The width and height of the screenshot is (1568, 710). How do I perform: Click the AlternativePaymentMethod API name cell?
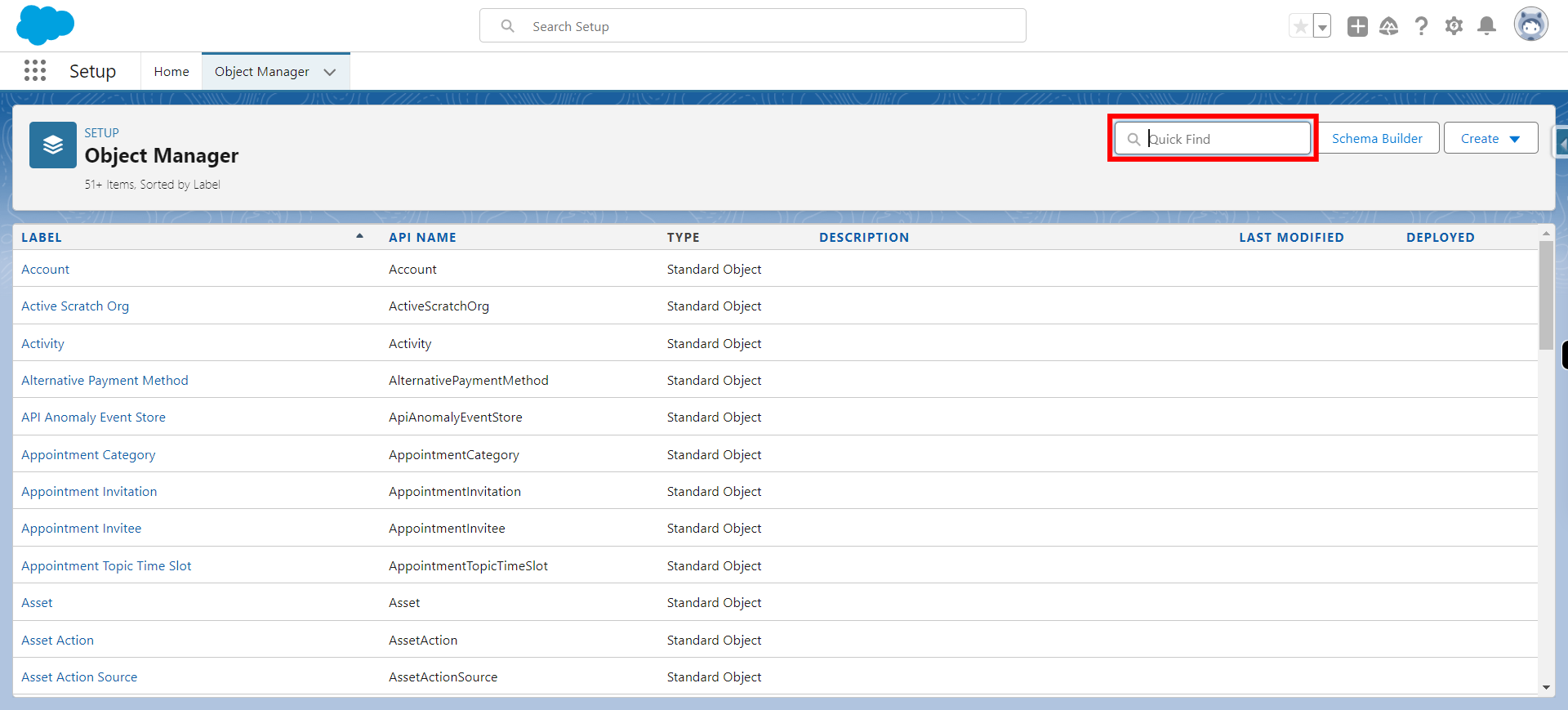tap(469, 381)
